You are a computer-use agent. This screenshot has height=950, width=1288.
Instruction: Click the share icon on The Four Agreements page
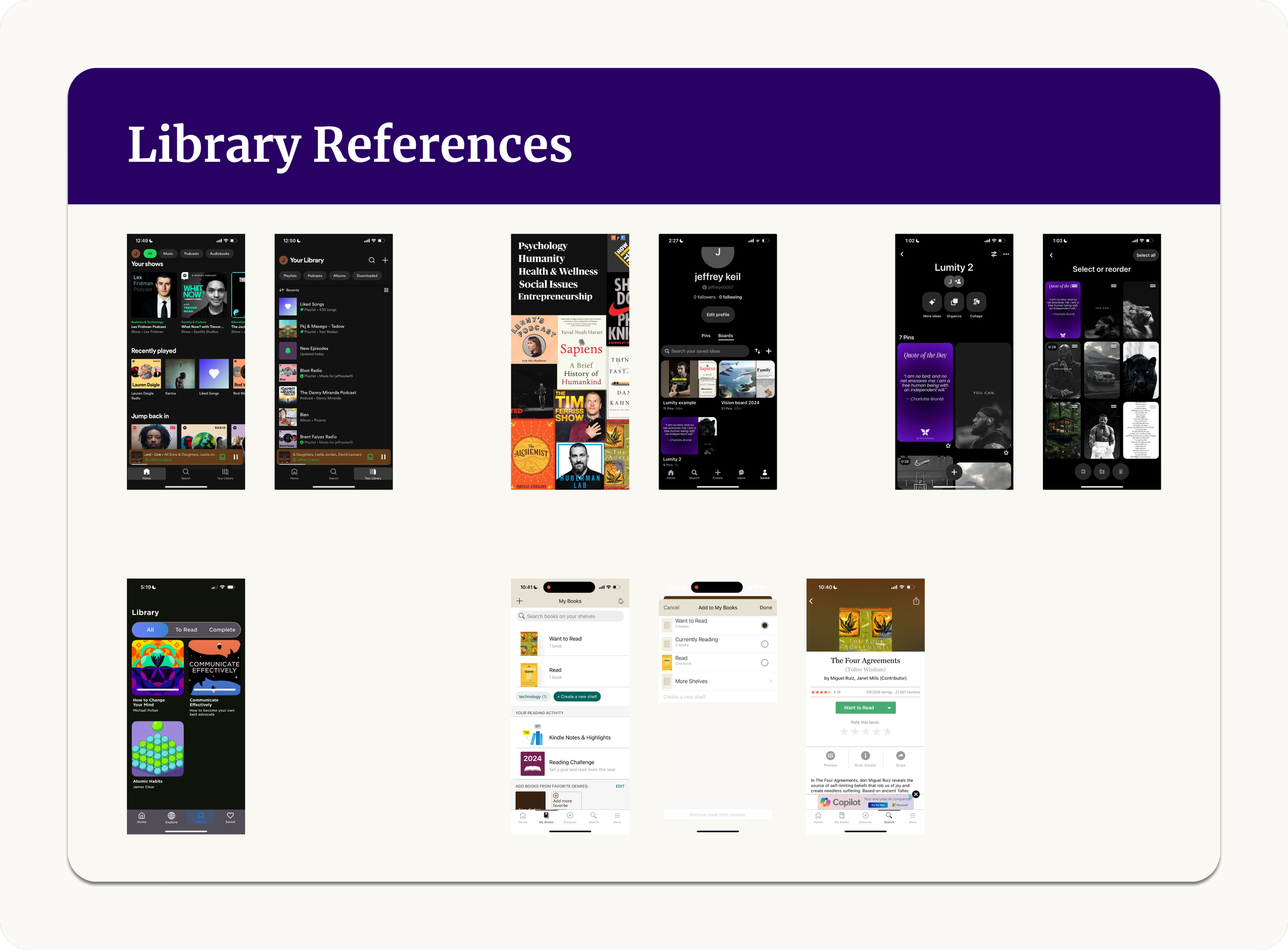916,601
